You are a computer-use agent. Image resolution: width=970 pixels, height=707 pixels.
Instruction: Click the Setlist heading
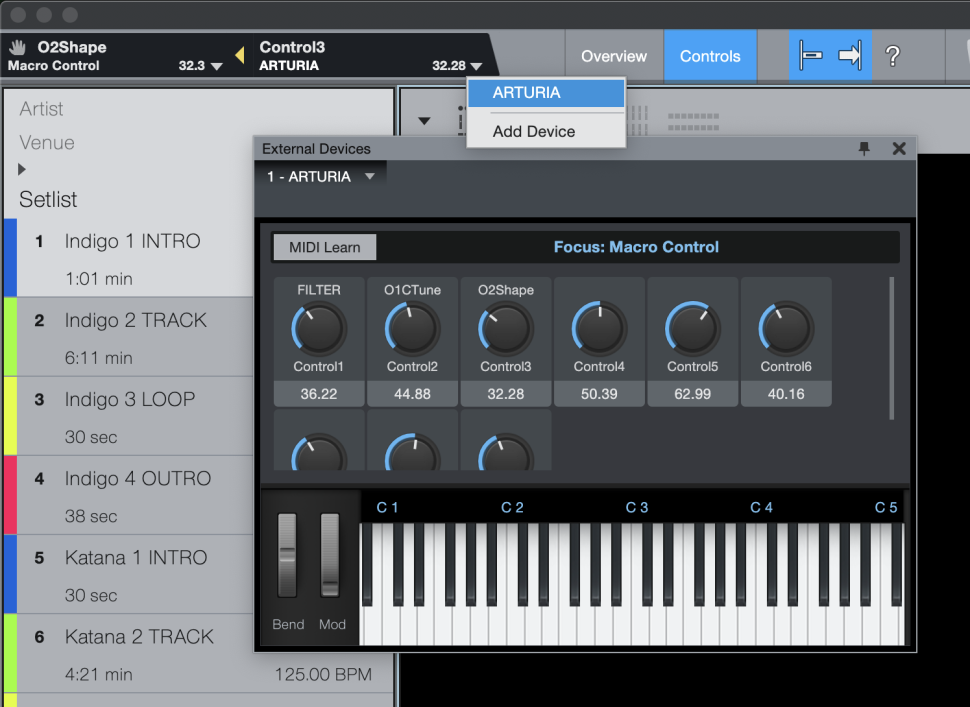48,199
